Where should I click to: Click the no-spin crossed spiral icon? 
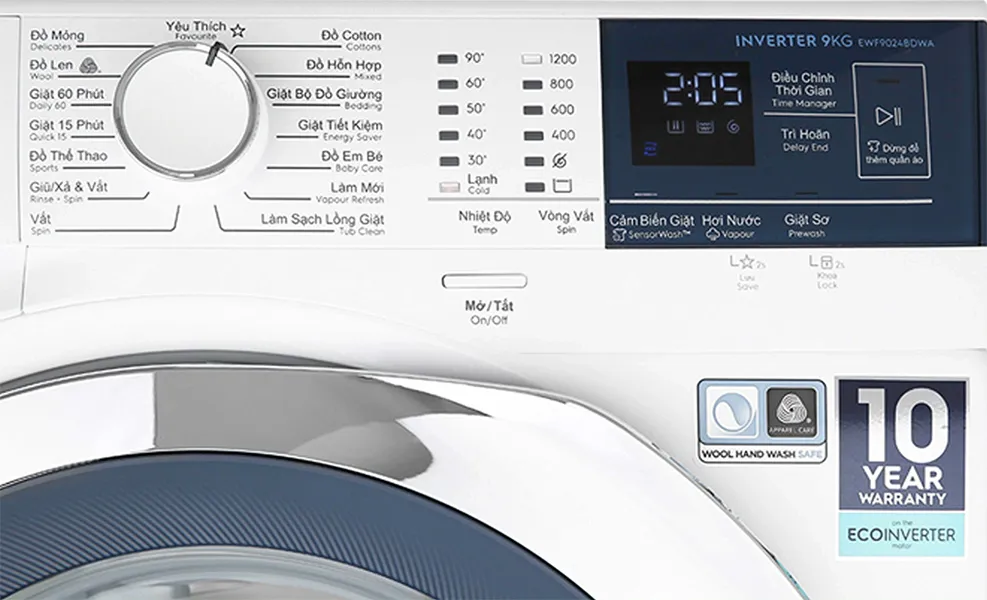(x=560, y=161)
